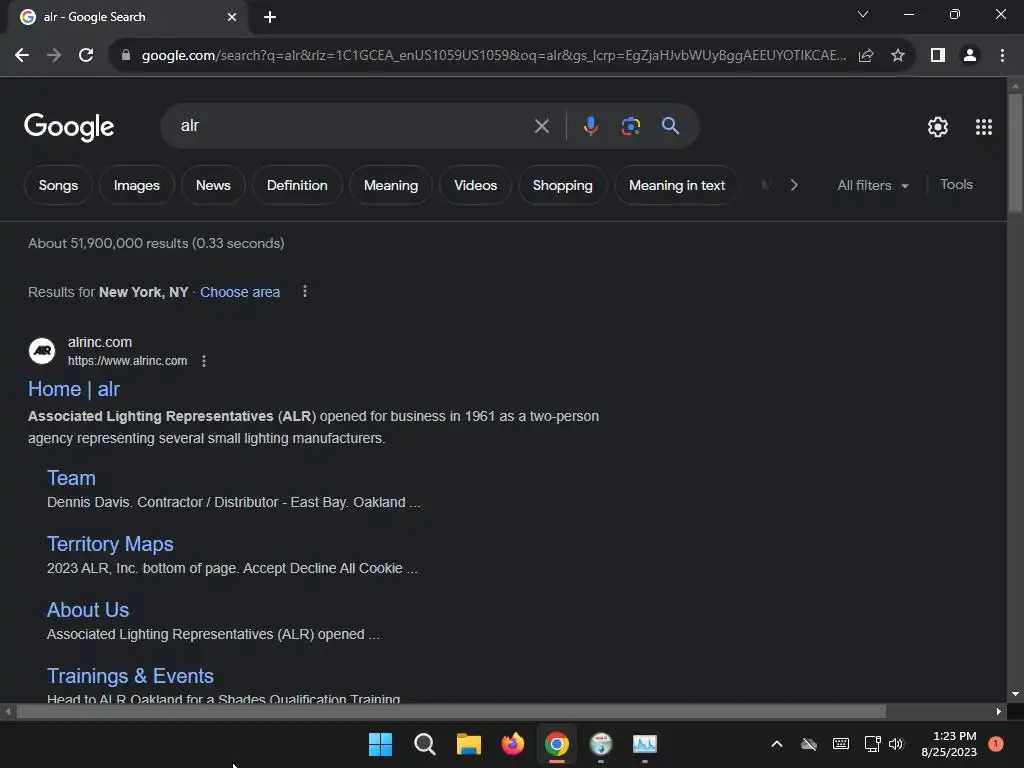1024x768 pixels.
Task: Open clock and date panel
Action: [949, 744]
